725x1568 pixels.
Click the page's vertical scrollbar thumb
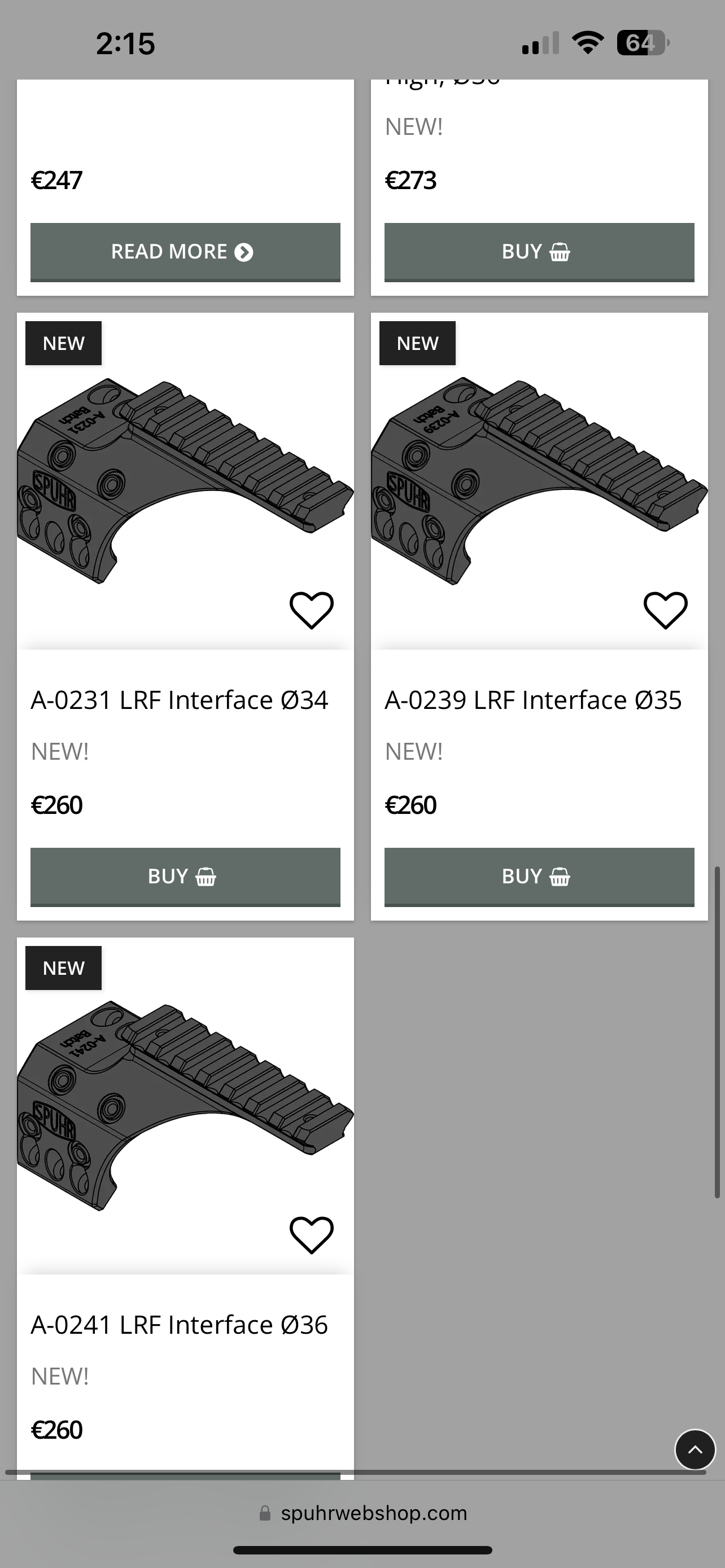(717, 1032)
